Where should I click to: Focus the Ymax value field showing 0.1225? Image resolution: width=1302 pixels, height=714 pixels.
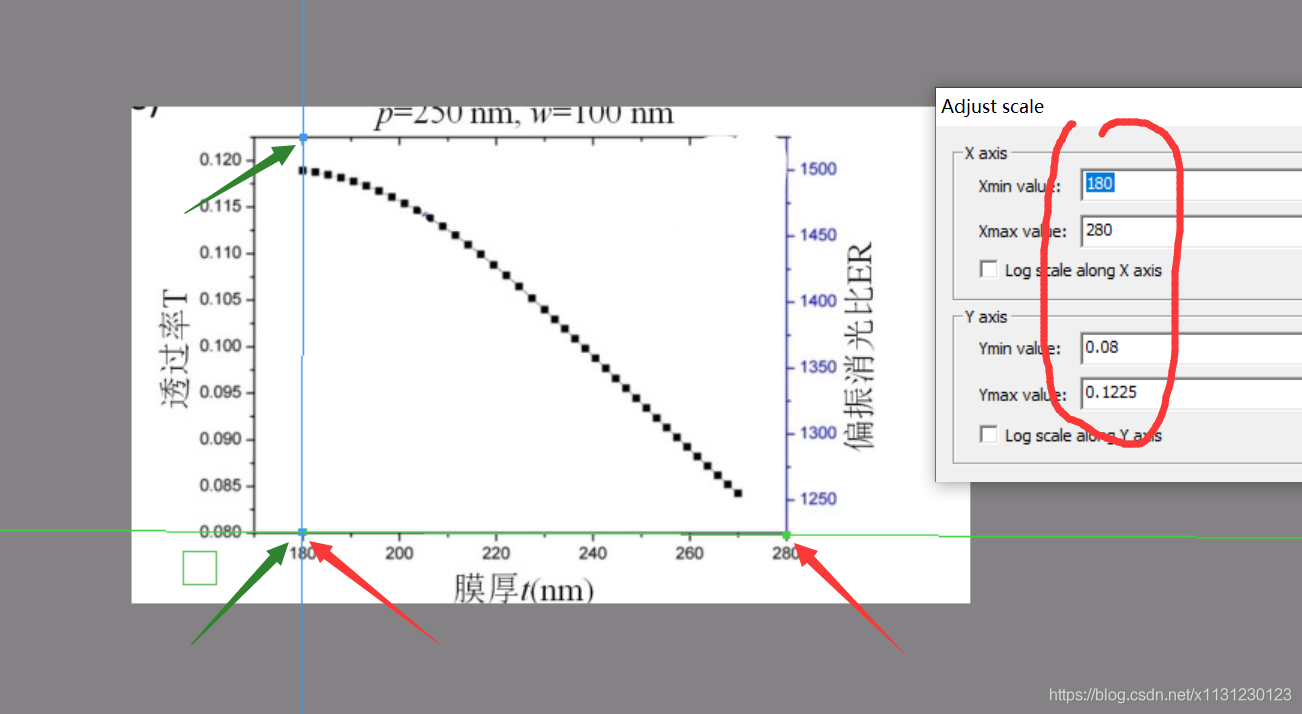[1190, 393]
